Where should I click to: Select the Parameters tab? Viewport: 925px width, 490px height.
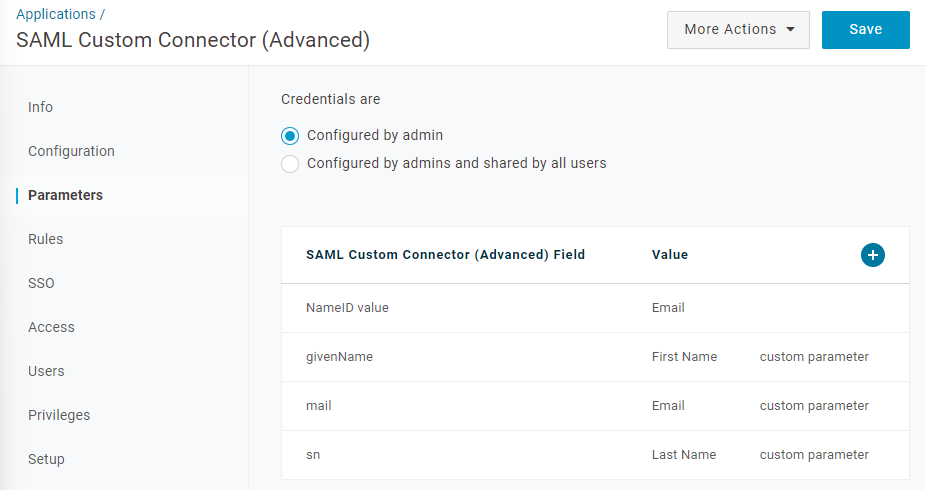pos(65,195)
